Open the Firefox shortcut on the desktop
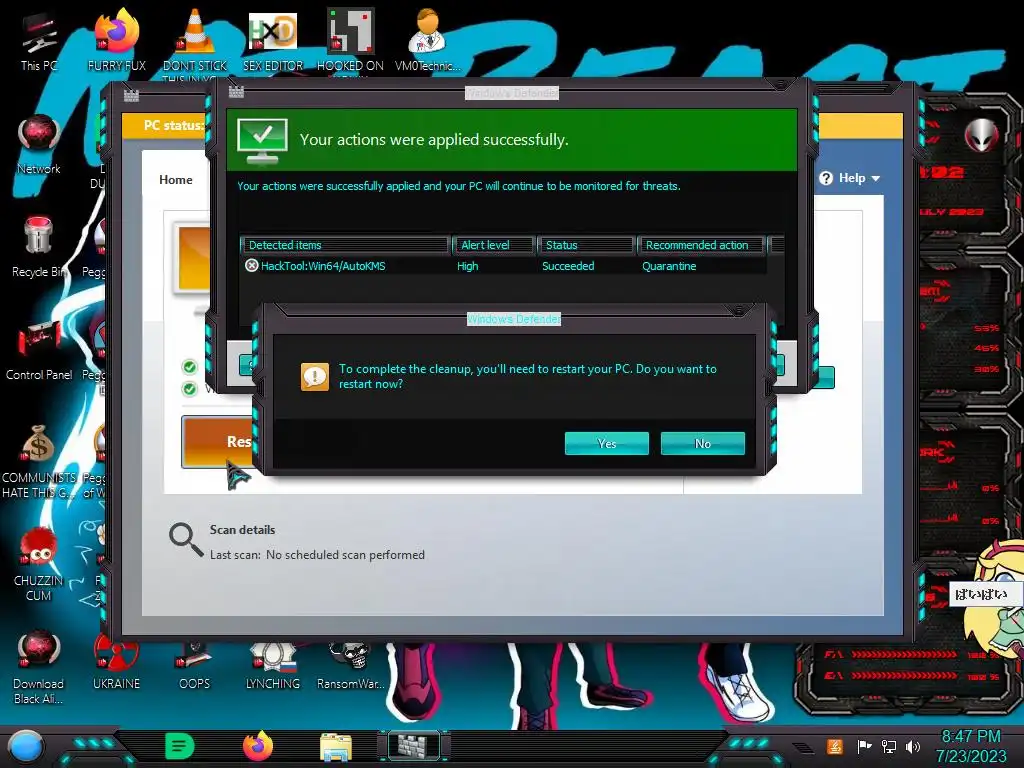This screenshot has width=1024, height=768. pyautogui.click(x=117, y=41)
